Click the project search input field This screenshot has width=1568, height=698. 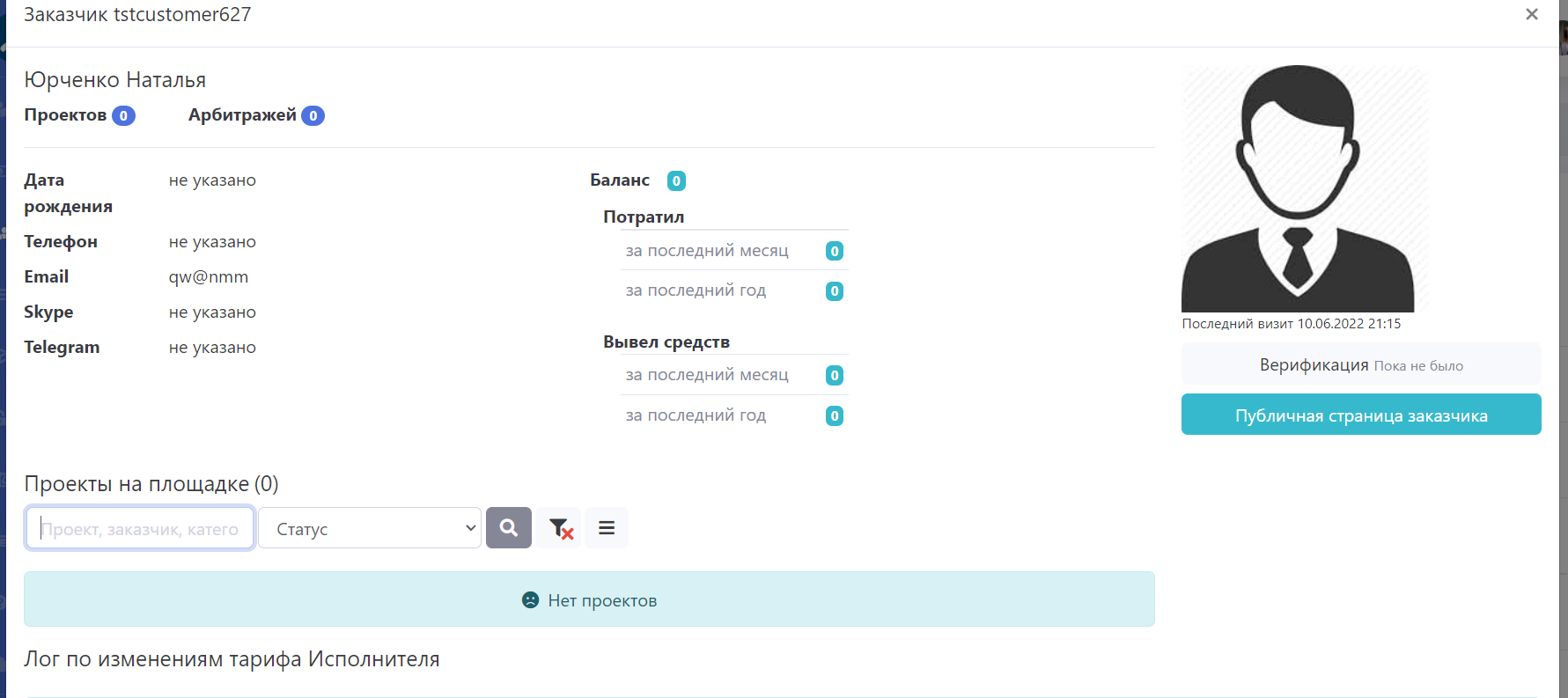pos(140,528)
